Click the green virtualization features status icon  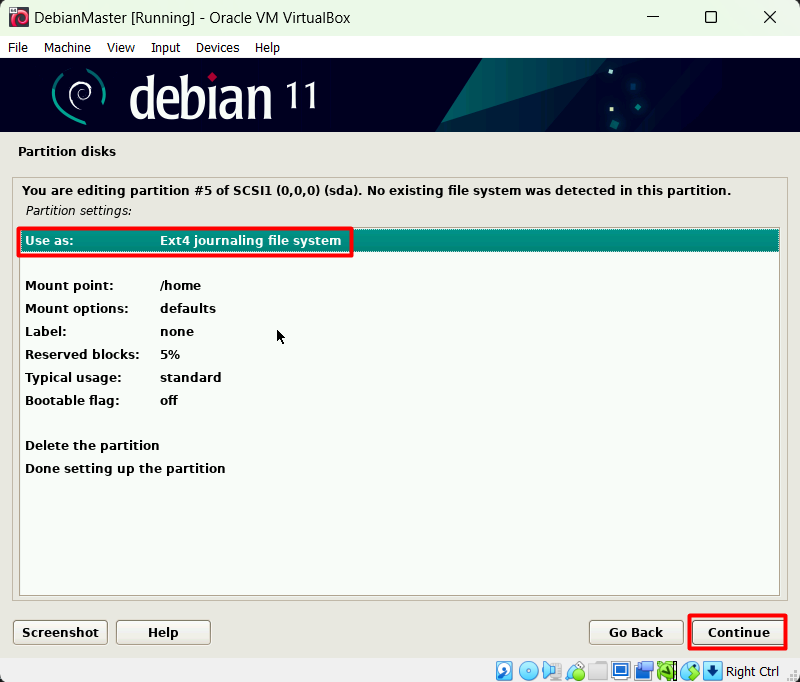[x=667, y=671]
